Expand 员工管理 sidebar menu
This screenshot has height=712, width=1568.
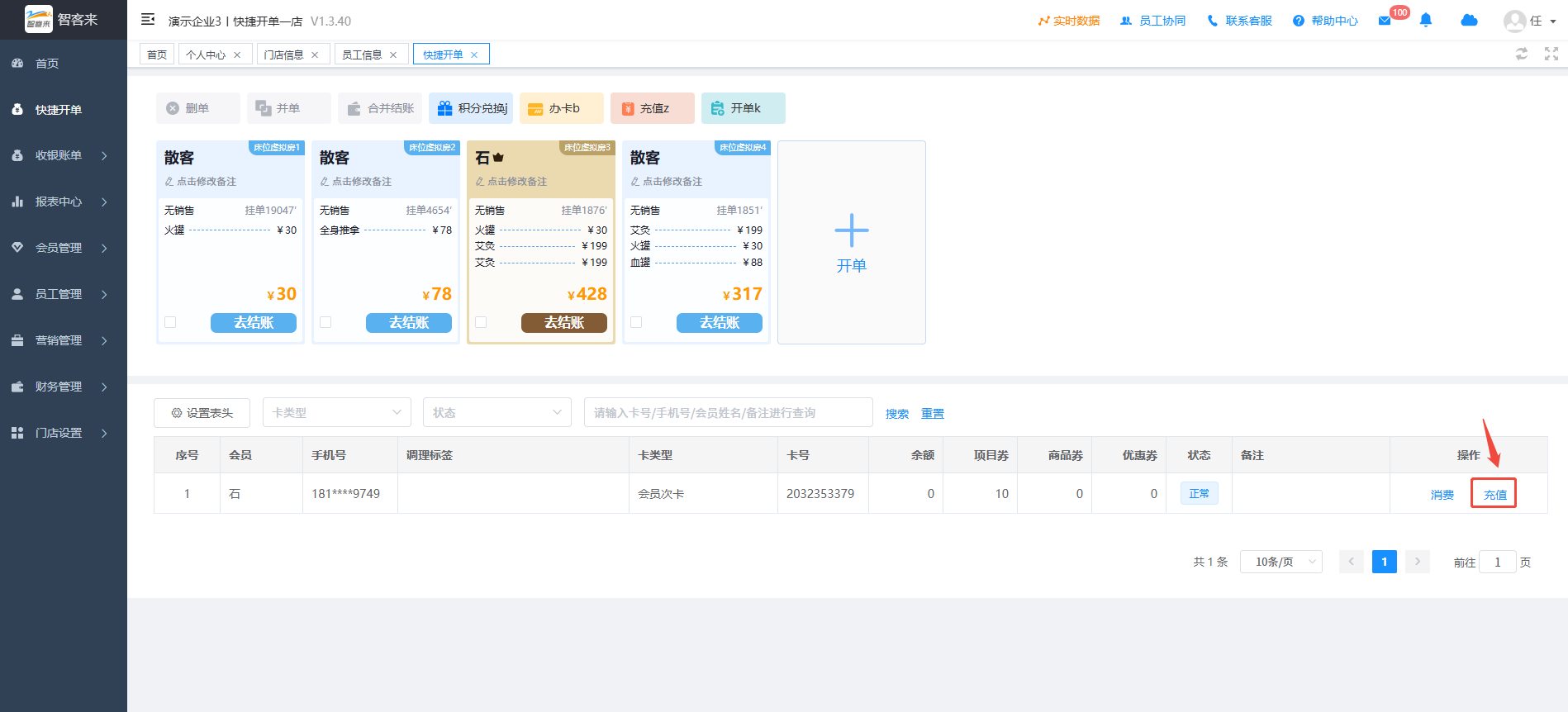pyautogui.click(x=64, y=294)
